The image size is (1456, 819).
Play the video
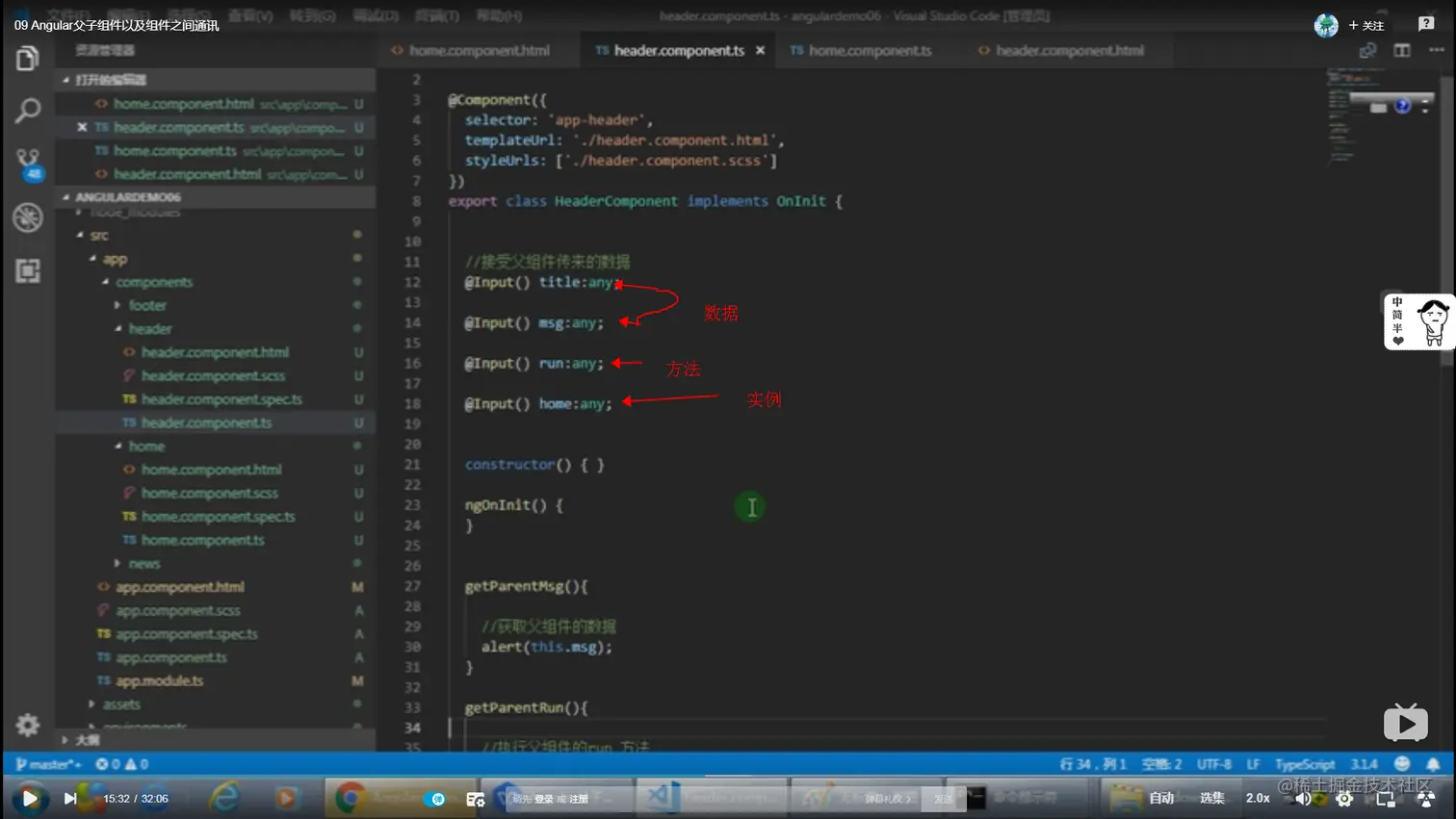30,798
